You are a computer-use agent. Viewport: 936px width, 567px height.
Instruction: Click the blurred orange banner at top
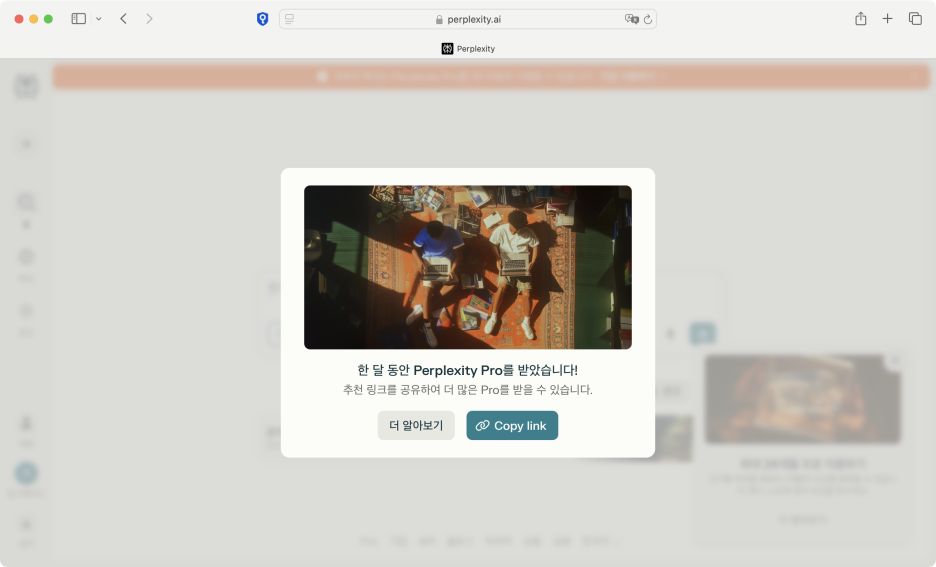491,76
